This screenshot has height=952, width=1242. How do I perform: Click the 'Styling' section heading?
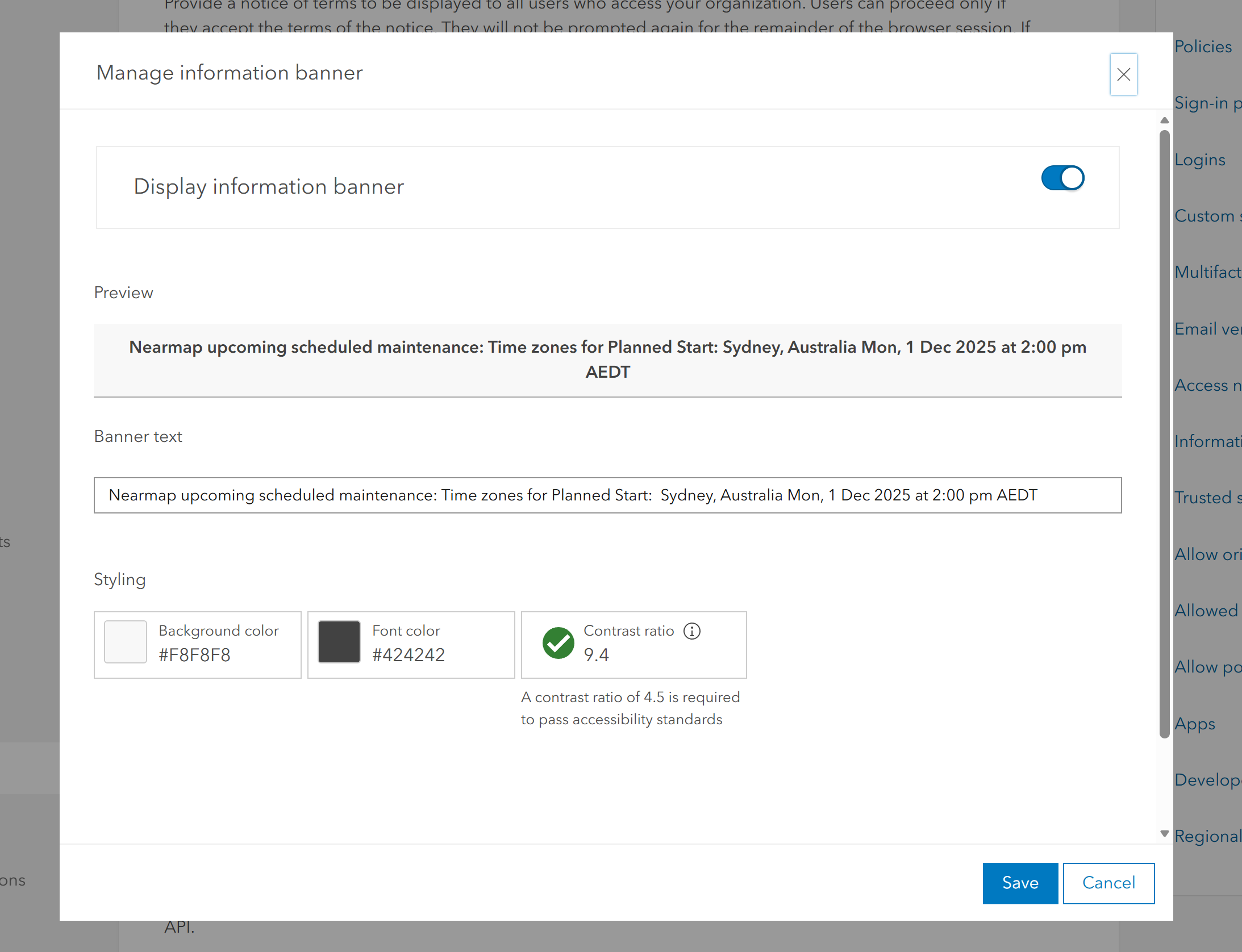click(x=120, y=580)
